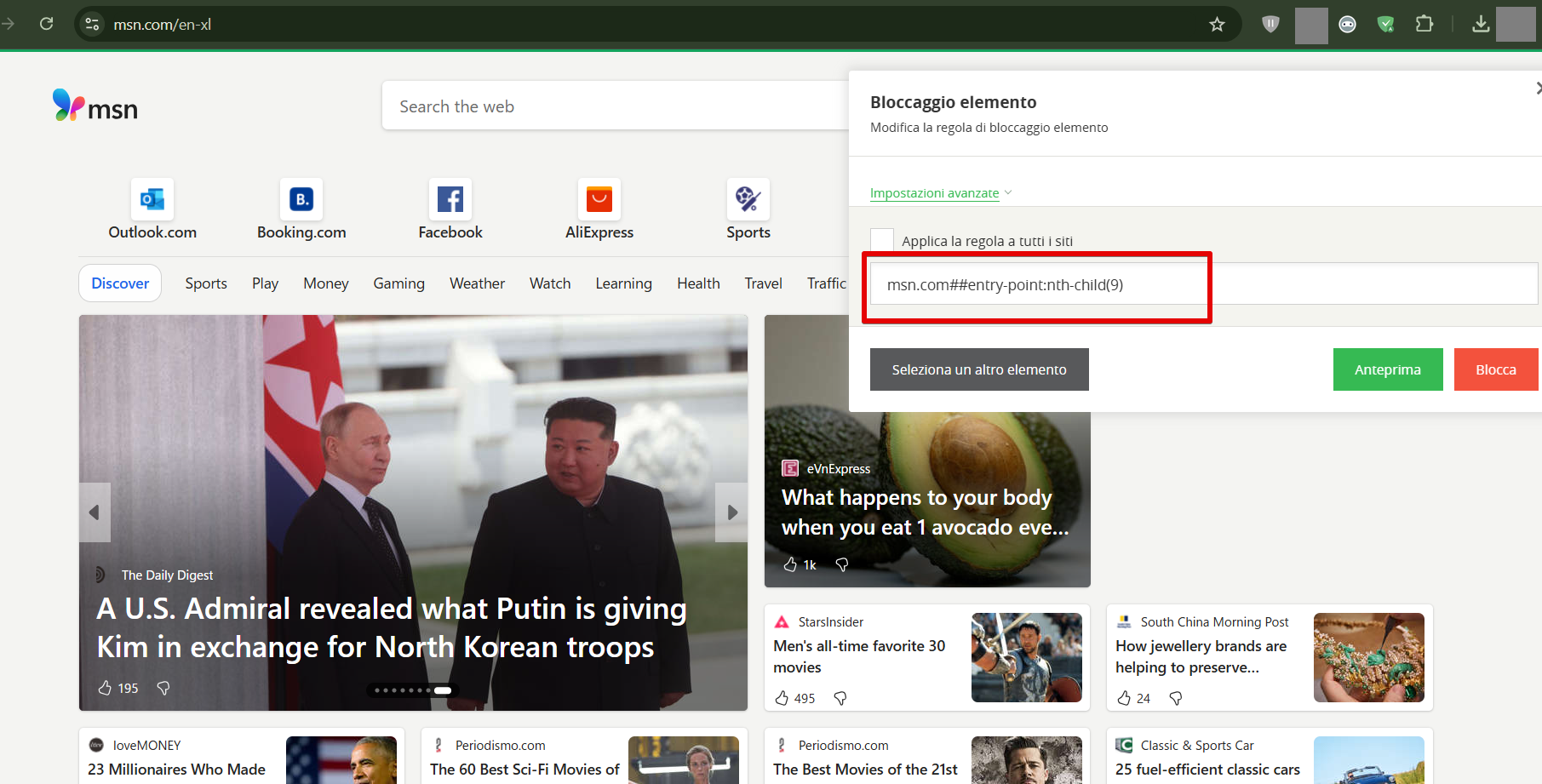Image resolution: width=1542 pixels, height=784 pixels.
Task: Click 'South China Morning Post' source label
Action: click(x=1215, y=622)
